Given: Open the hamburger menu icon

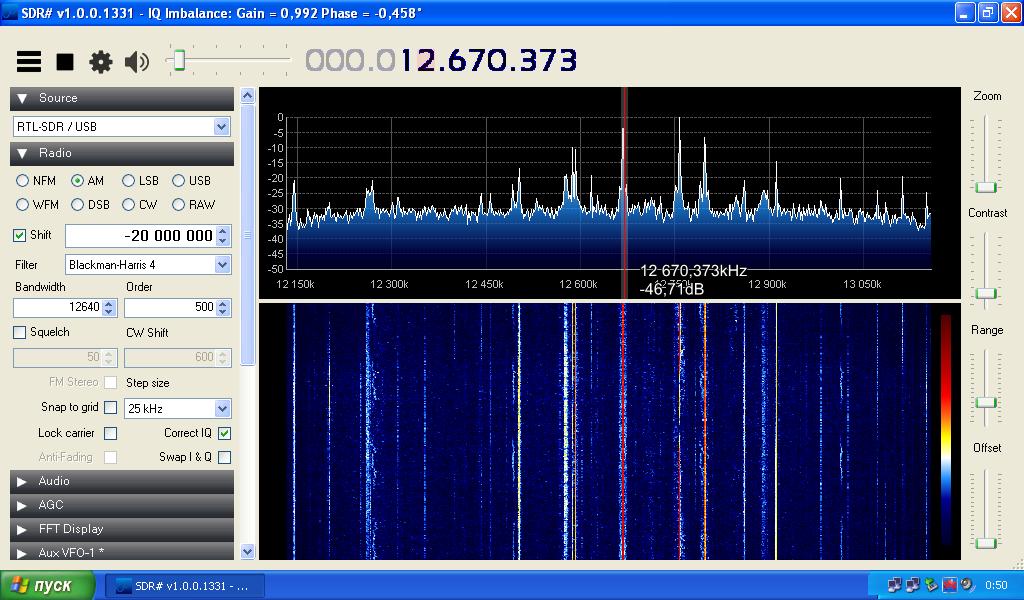Looking at the screenshot, I should pyautogui.click(x=29, y=62).
